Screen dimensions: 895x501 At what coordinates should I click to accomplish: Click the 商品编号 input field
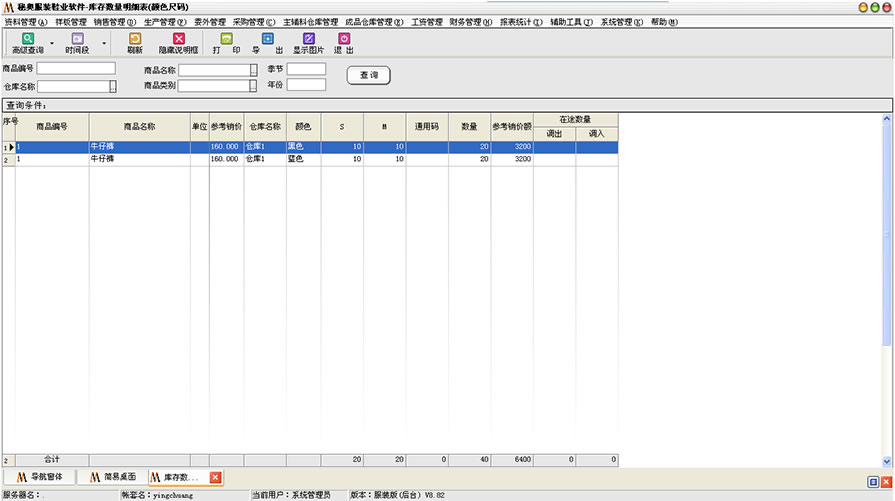click(x=76, y=69)
